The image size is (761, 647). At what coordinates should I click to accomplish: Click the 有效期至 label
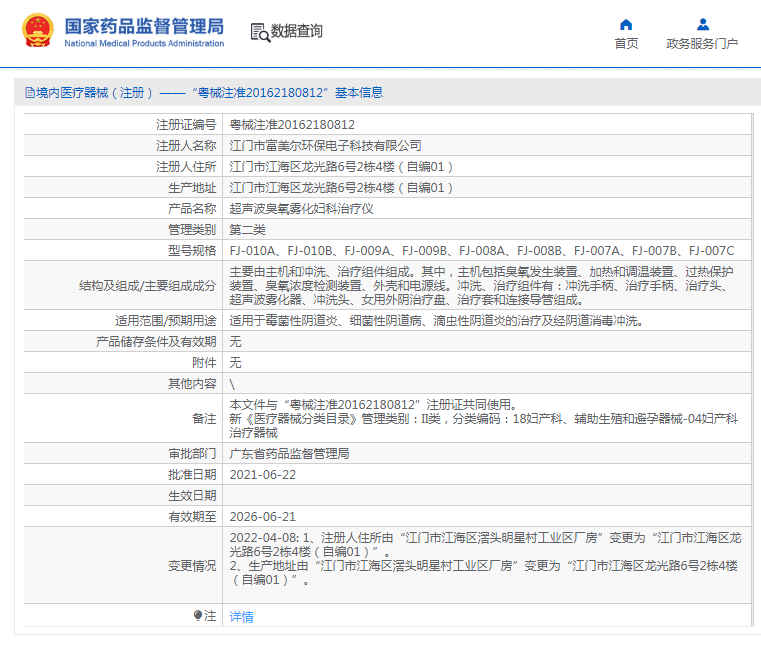pos(192,516)
